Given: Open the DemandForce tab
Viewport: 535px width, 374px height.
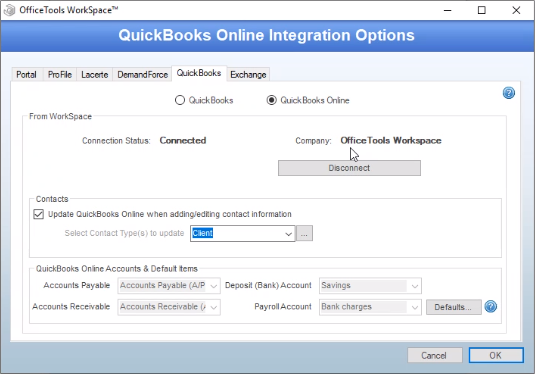Looking at the screenshot, I should click(x=142, y=74).
